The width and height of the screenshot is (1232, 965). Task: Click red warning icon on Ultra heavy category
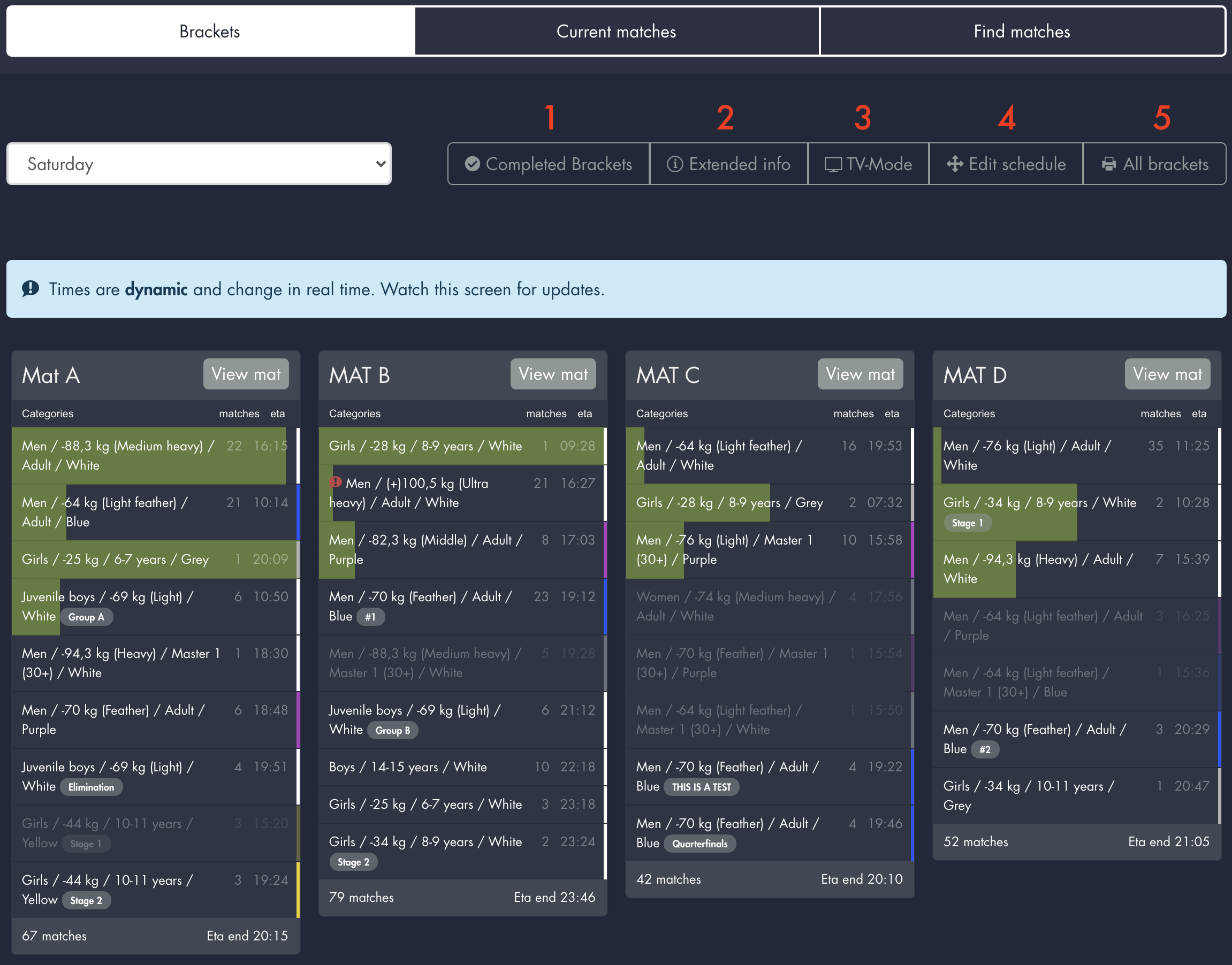(x=336, y=482)
